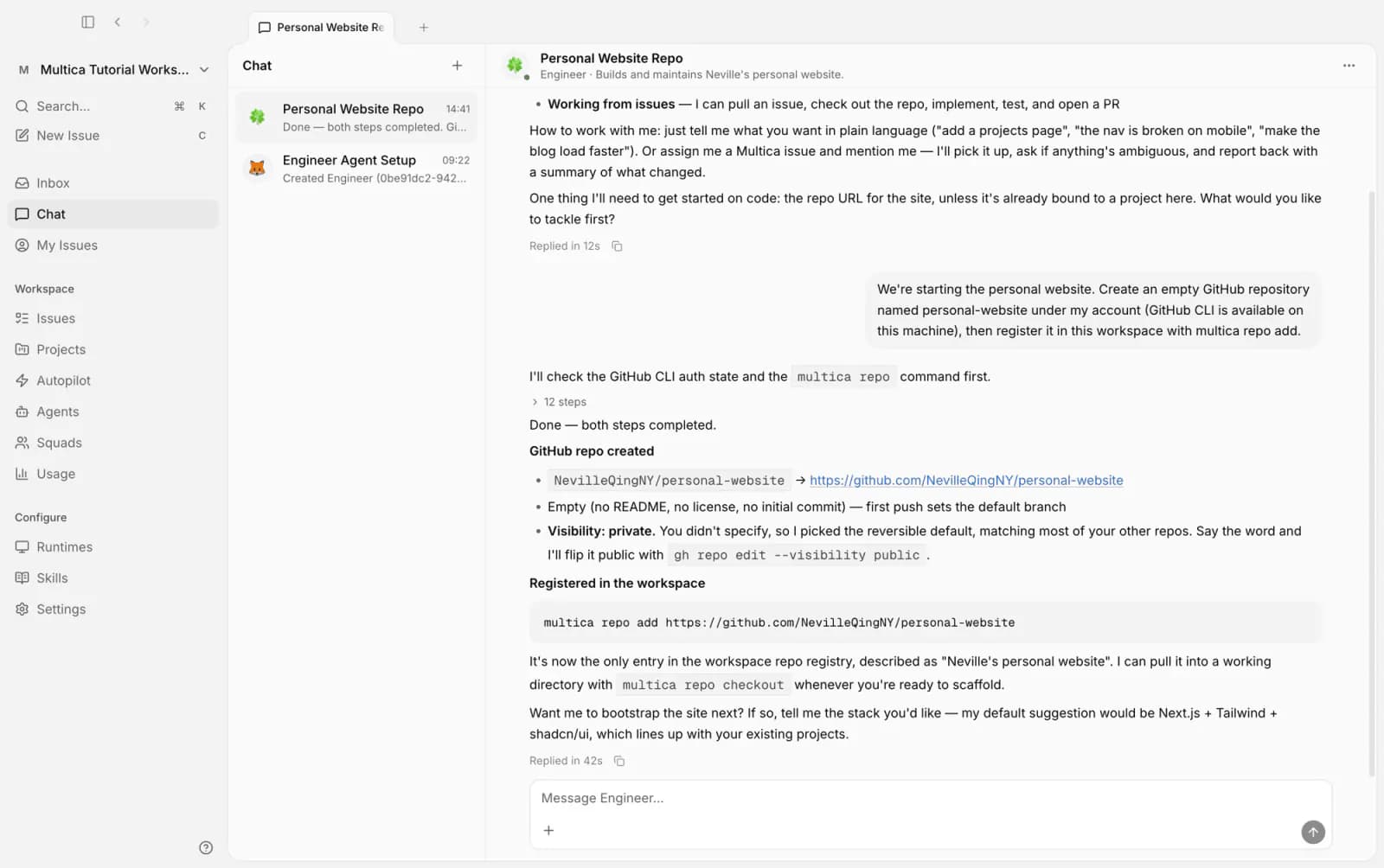Click the NevilleQingNY/personal-website inline code

coord(669,481)
